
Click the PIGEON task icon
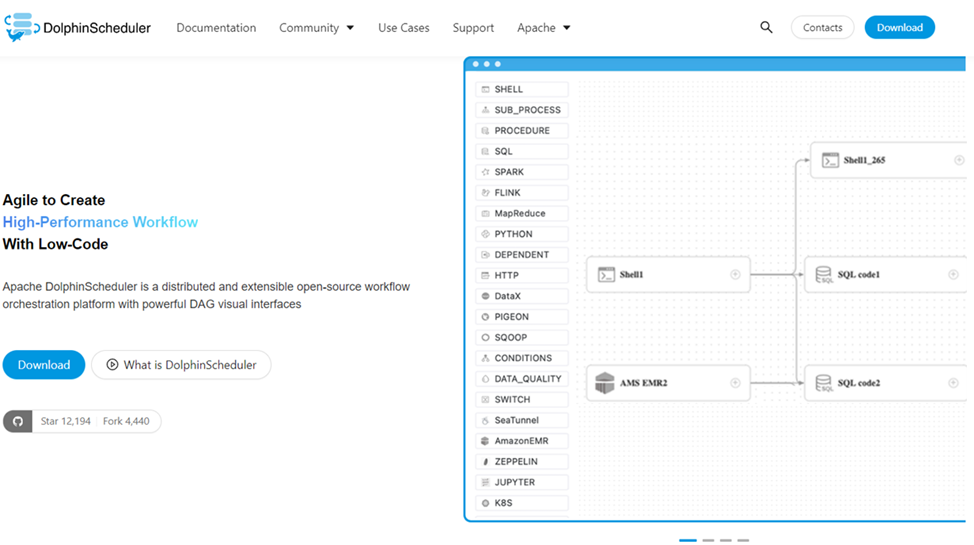(x=486, y=317)
